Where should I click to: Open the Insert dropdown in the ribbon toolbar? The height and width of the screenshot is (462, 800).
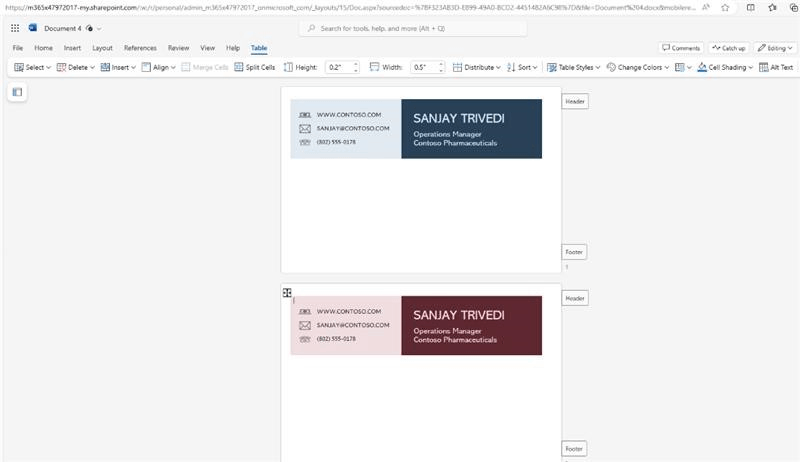click(x=118, y=67)
